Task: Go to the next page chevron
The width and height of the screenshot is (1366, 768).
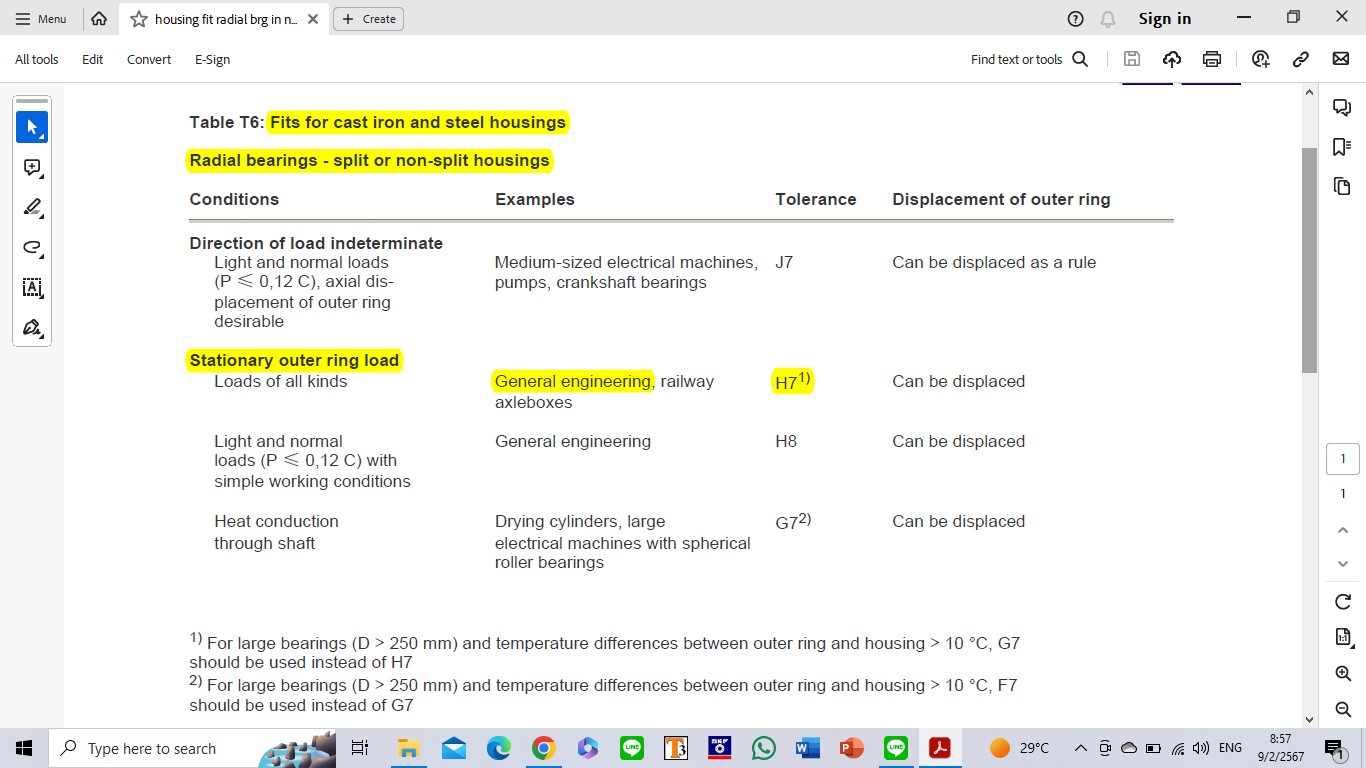Action: coord(1343,564)
